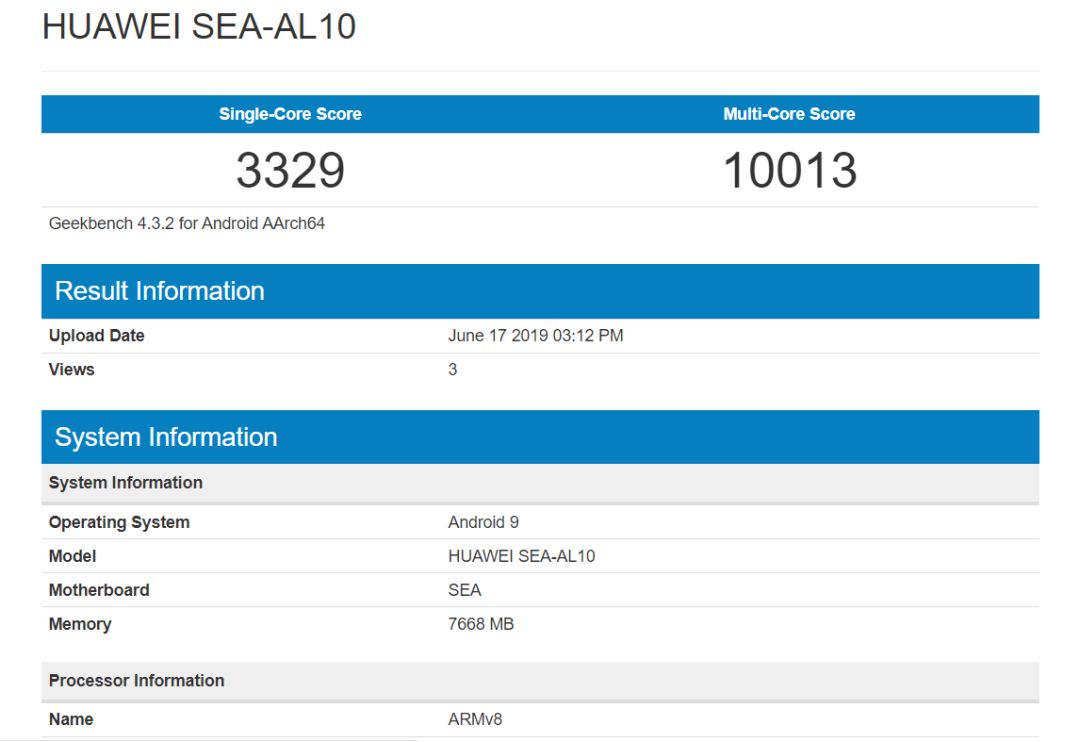
Task: Click the Processor Information subheader
Action: pos(137,681)
